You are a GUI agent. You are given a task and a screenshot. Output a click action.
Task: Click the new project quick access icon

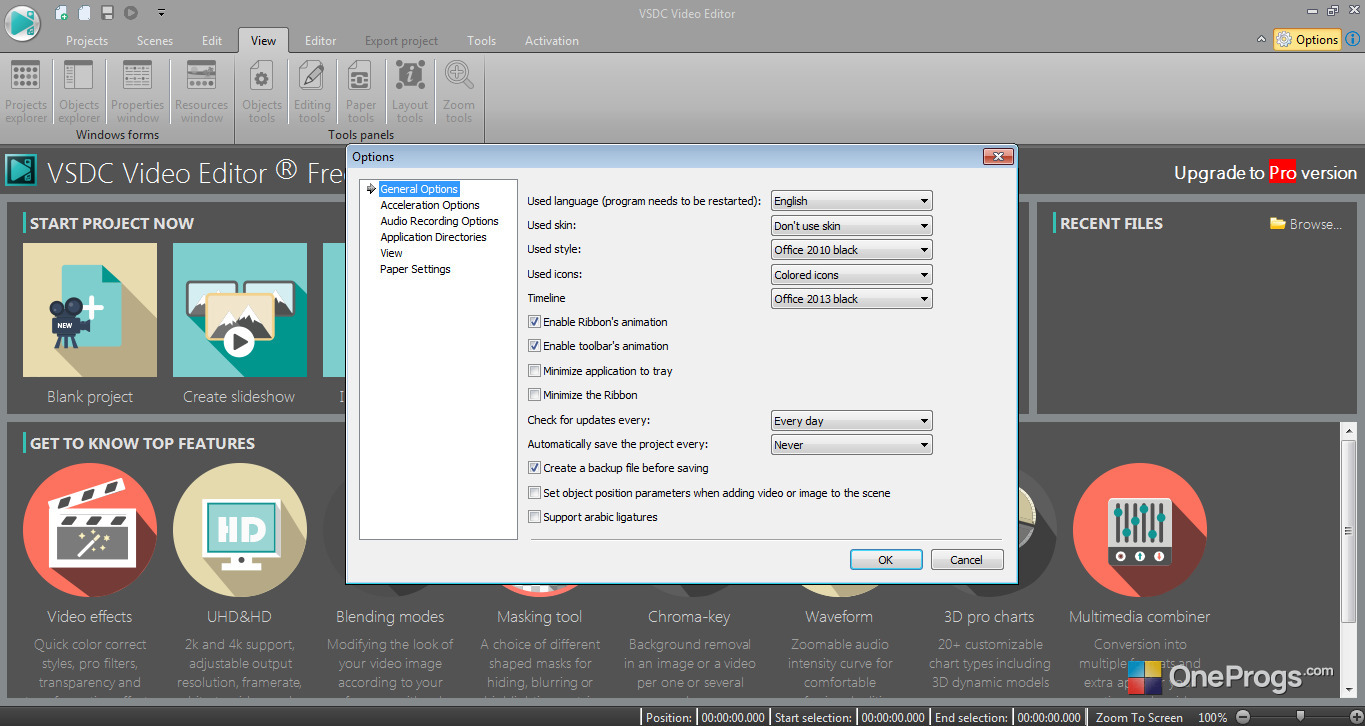tap(62, 13)
